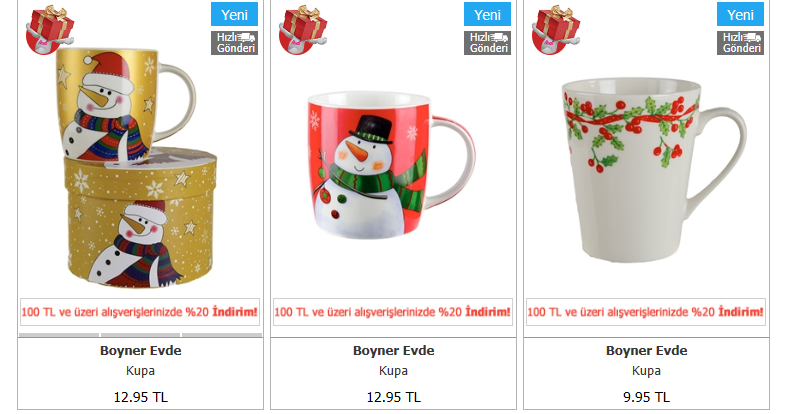This screenshot has width=788, height=414.
Task: Click %20 İndirim banner under red snowman mug
Action: click(392, 312)
